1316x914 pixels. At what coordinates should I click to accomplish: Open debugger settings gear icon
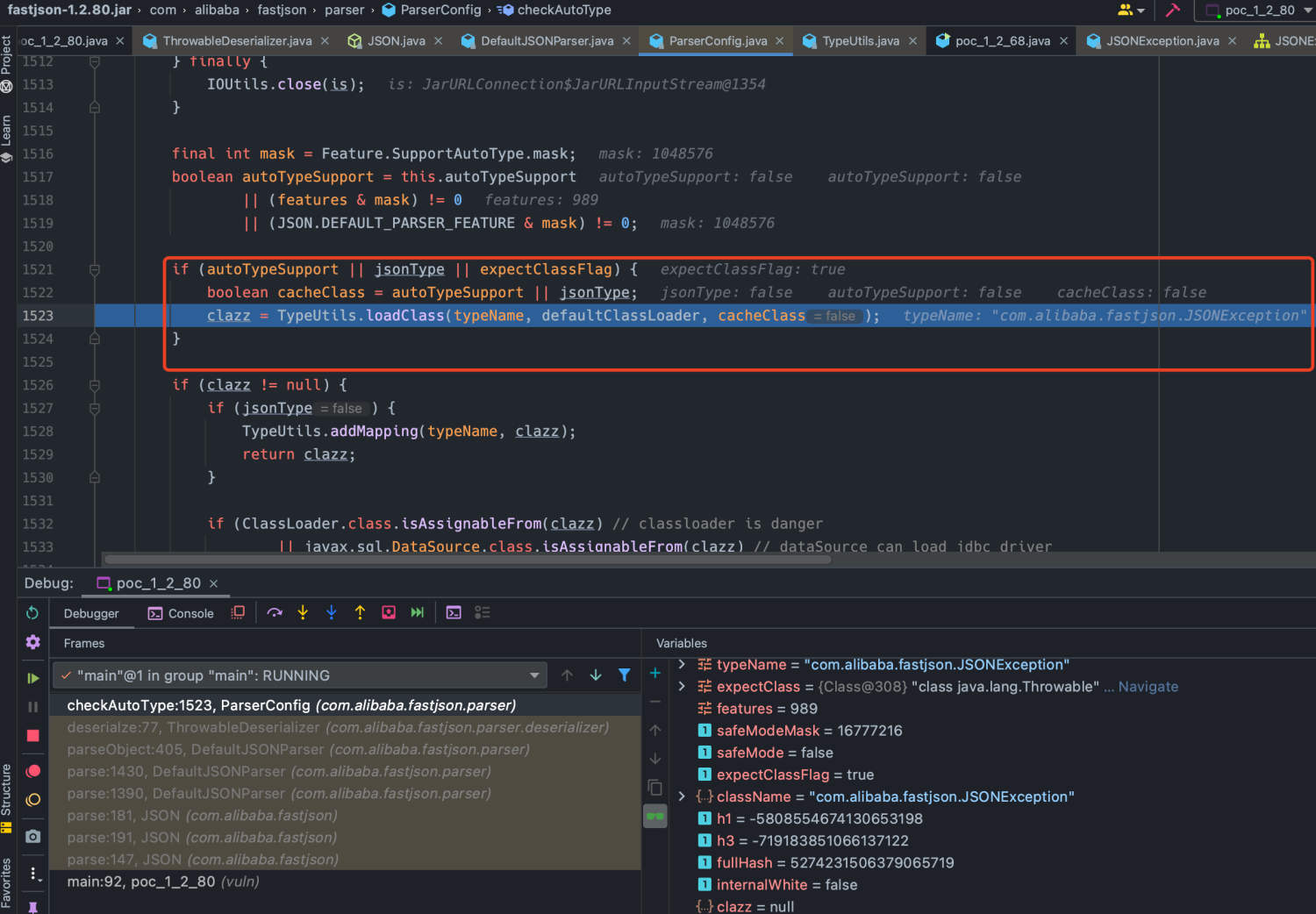point(32,642)
